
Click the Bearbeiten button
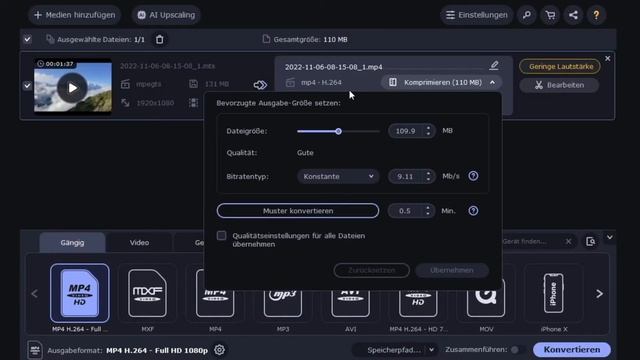(x=560, y=85)
